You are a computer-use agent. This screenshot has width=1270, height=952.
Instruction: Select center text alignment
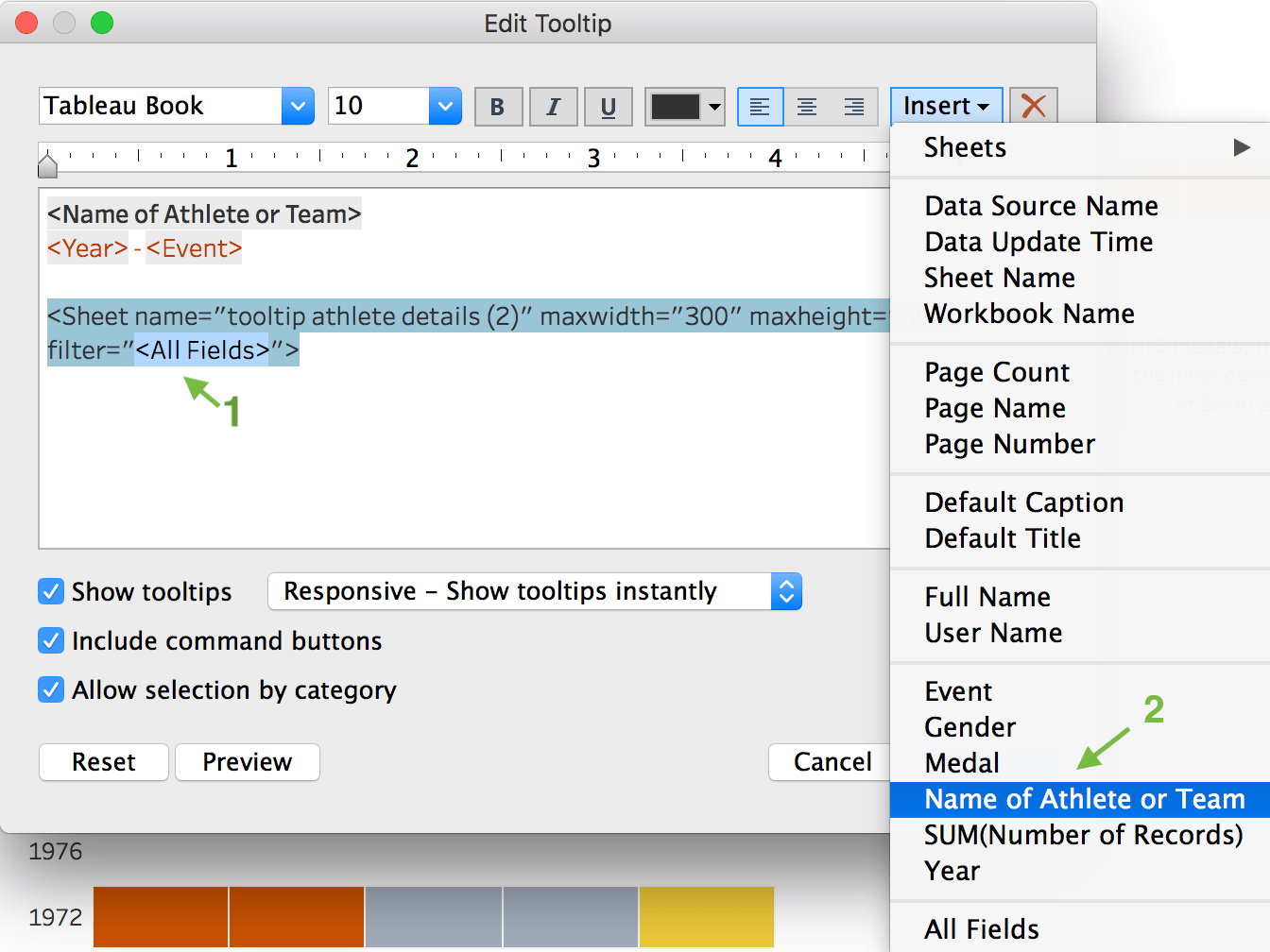[807, 106]
